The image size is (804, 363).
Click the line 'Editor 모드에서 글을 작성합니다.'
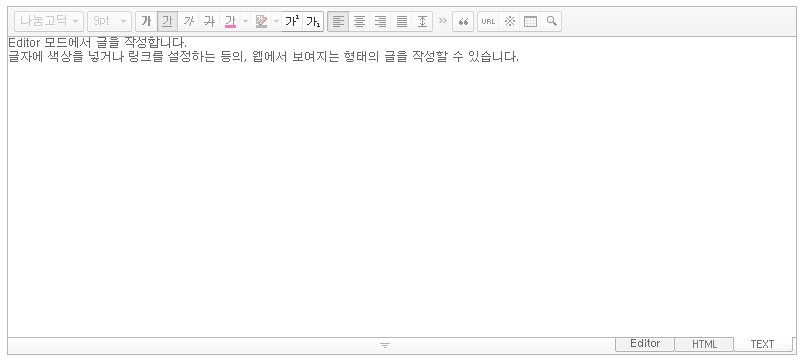click(x=97, y=43)
